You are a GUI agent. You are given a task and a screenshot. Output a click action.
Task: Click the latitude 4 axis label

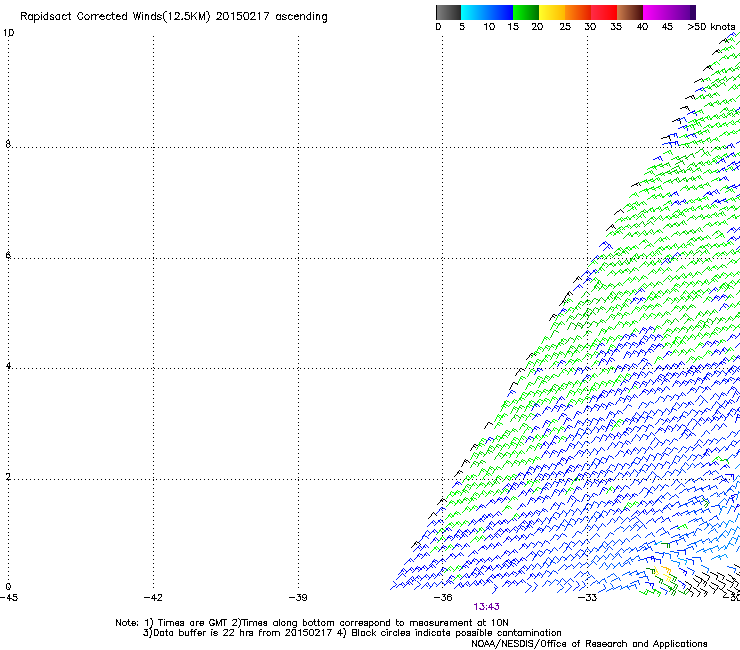8,366
